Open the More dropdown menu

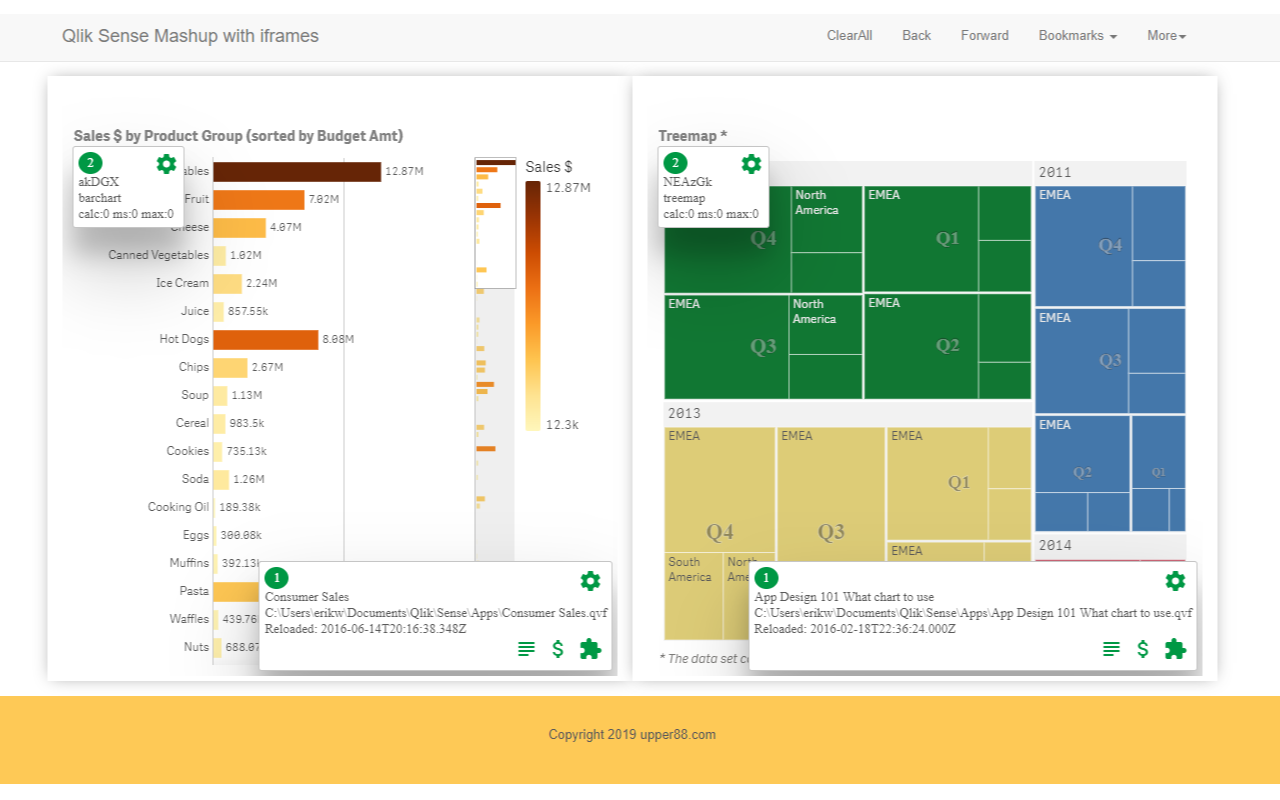point(1166,36)
